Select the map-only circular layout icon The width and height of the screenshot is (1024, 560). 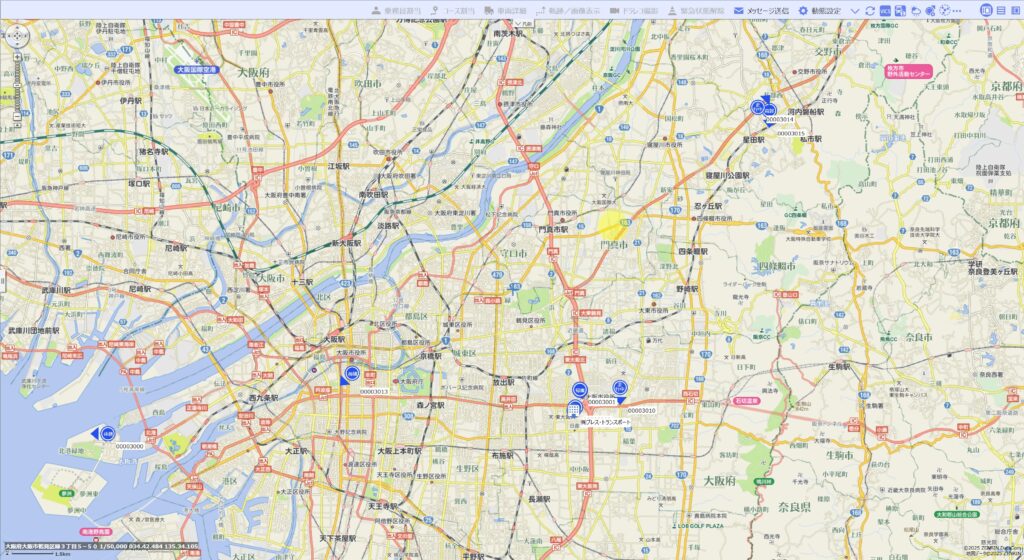tap(986, 10)
